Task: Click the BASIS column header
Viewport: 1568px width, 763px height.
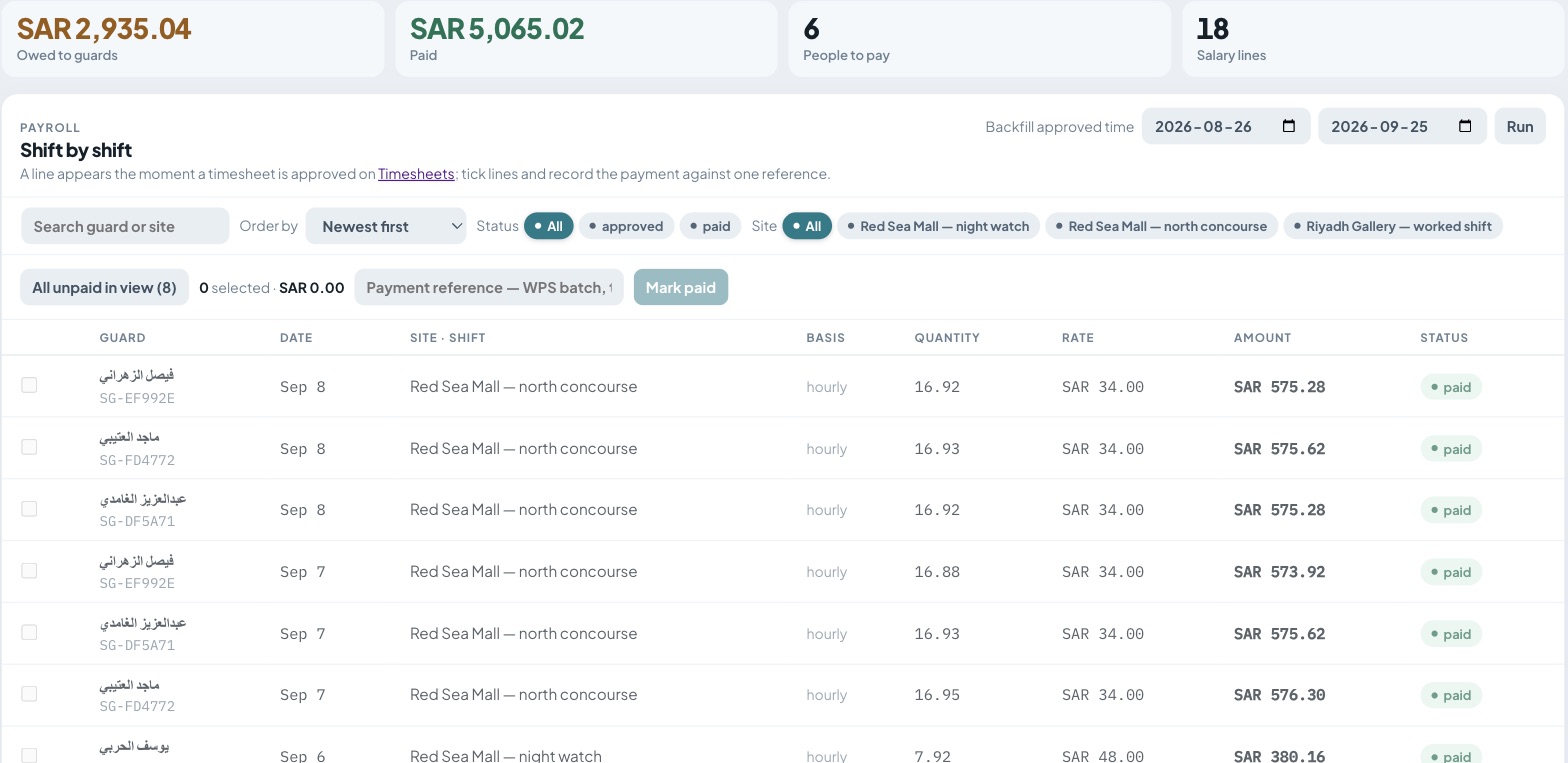Action: point(826,338)
